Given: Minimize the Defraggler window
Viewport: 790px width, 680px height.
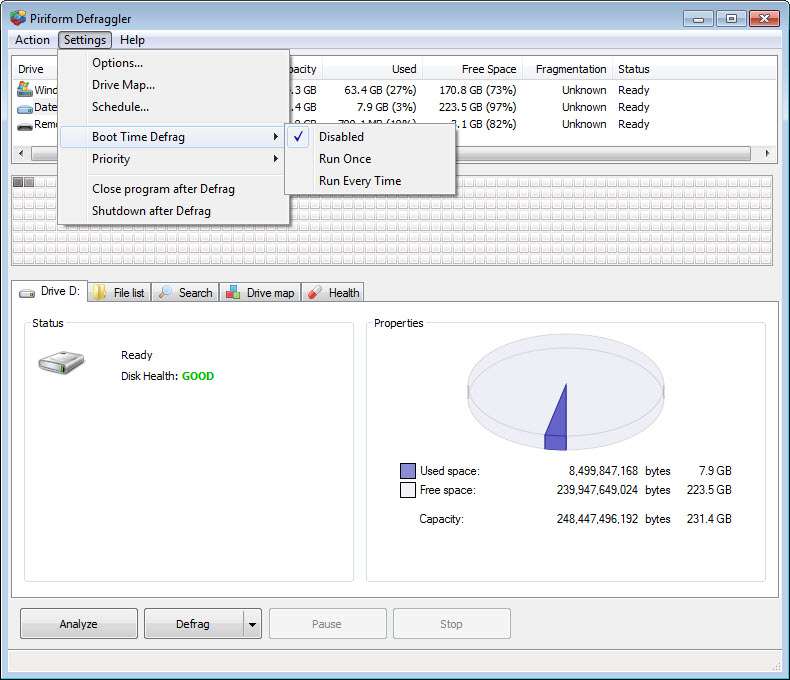Looking at the screenshot, I should click(698, 19).
